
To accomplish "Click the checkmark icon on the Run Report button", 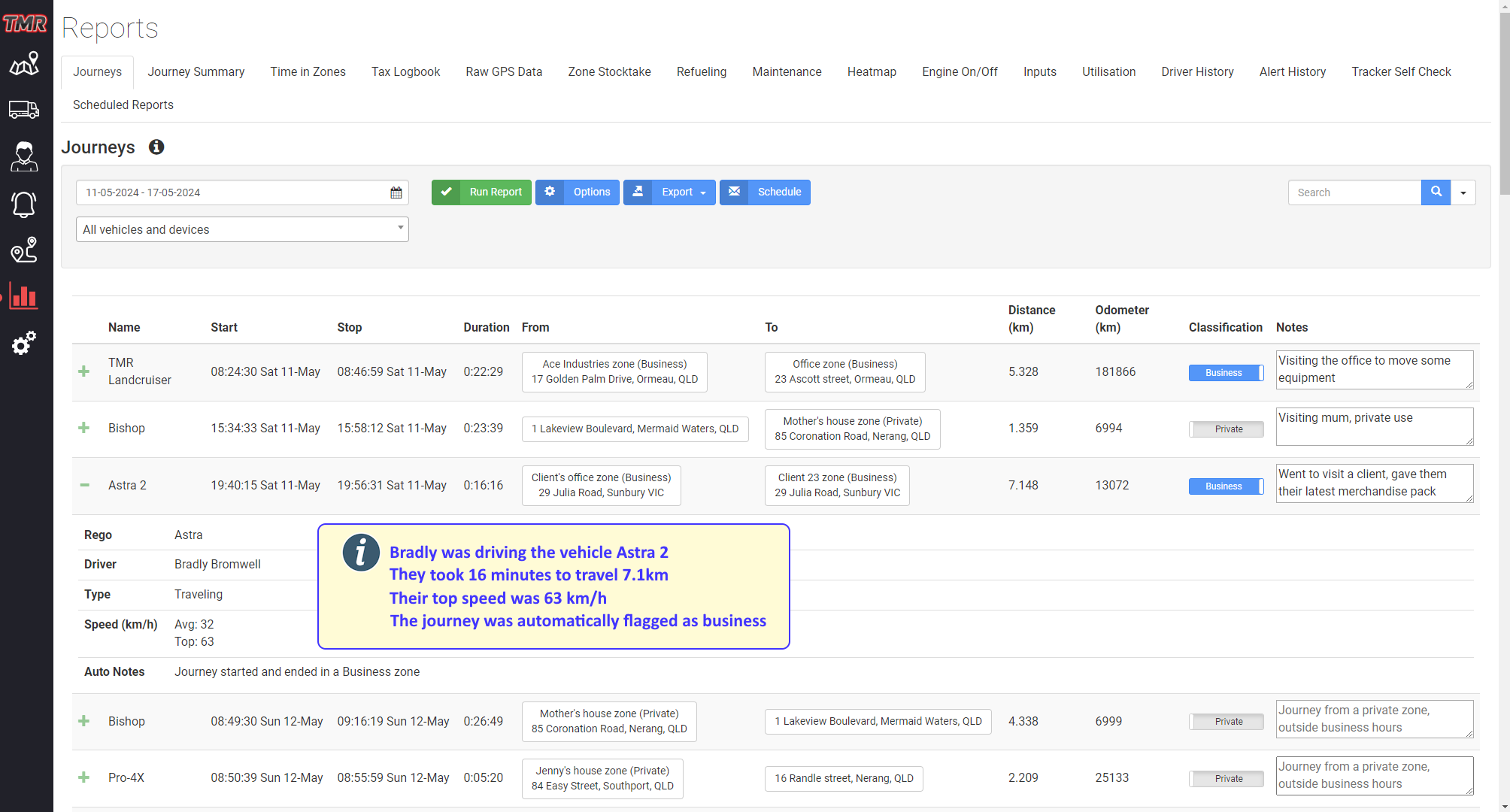I will [x=446, y=192].
